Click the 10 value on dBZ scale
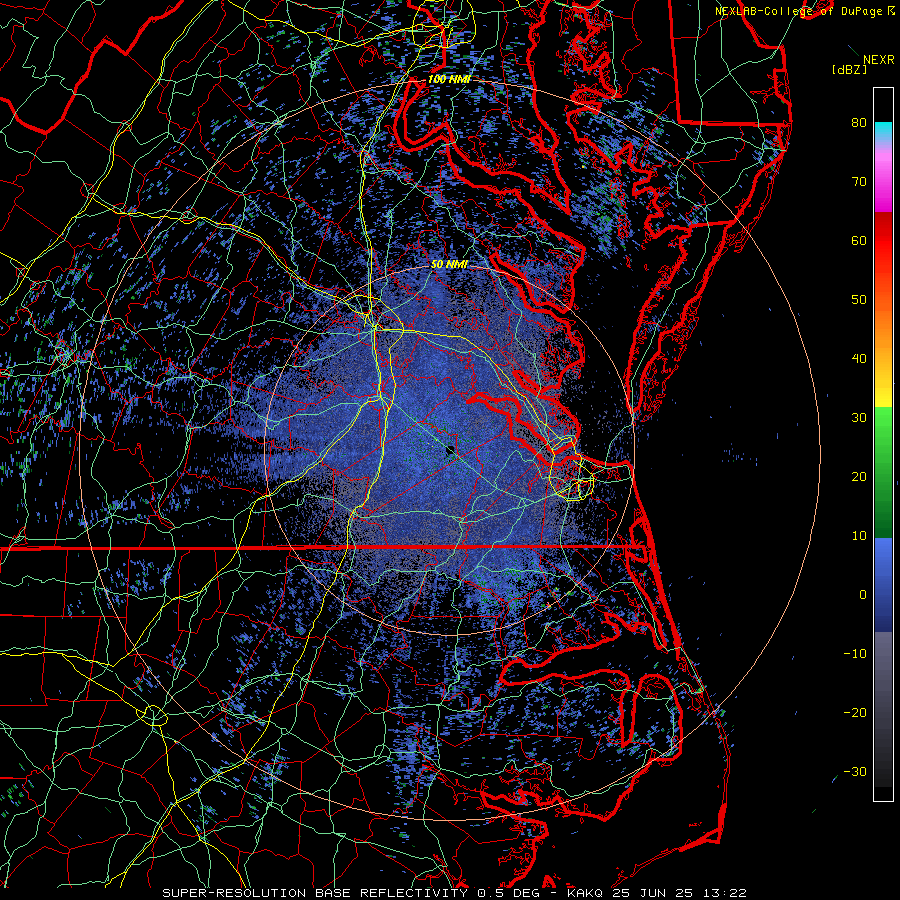Viewport: 900px width, 900px height. (859, 536)
